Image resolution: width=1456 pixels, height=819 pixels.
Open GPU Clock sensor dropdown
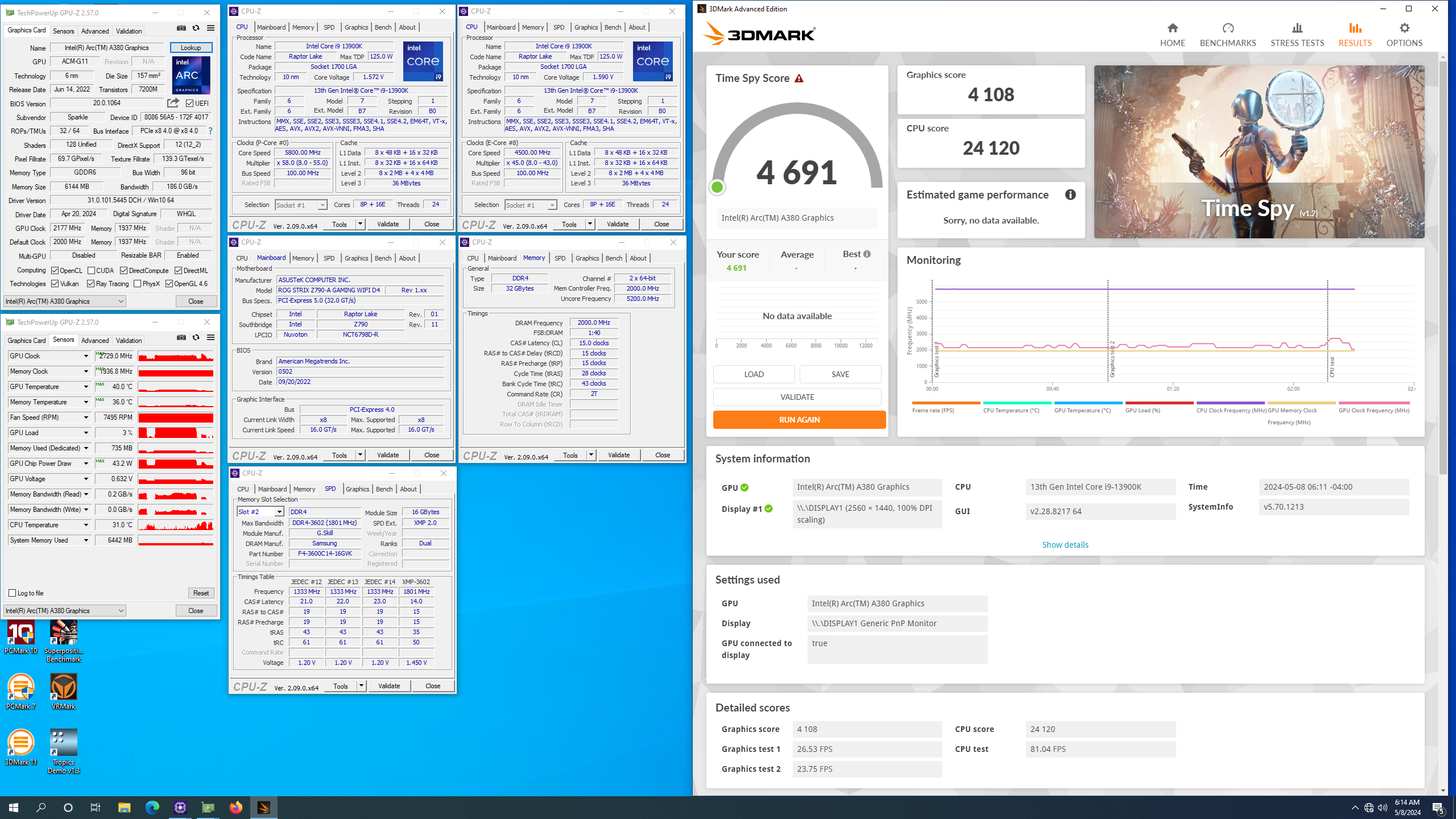click(86, 356)
